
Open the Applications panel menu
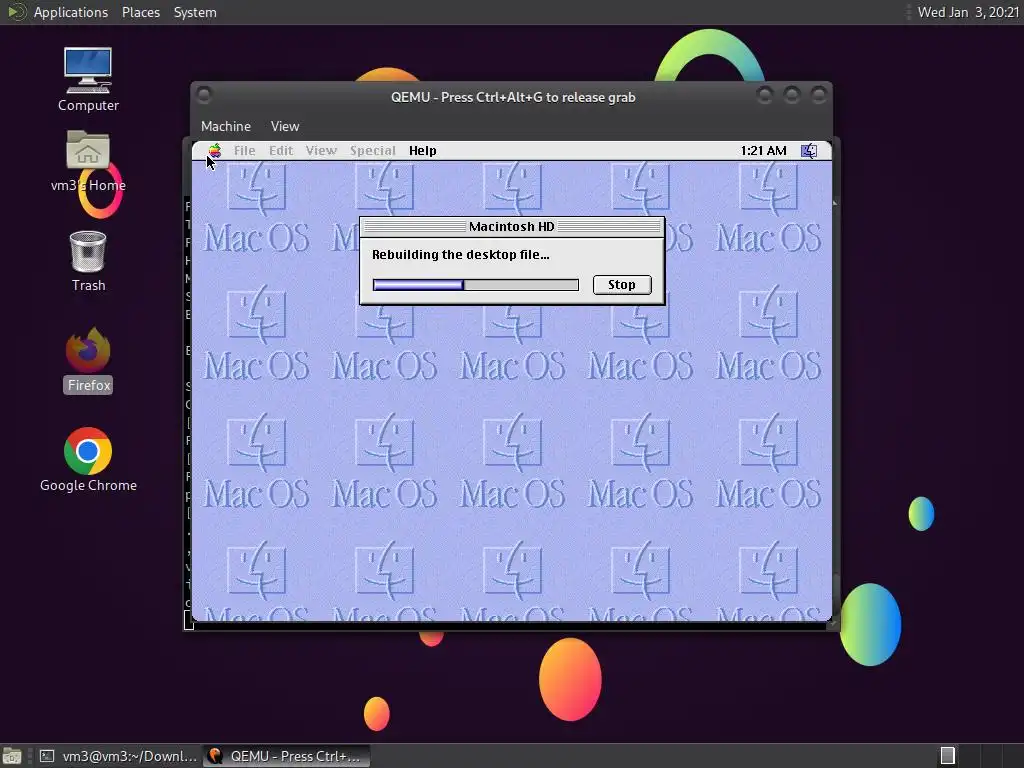pyautogui.click(x=71, y=12)
